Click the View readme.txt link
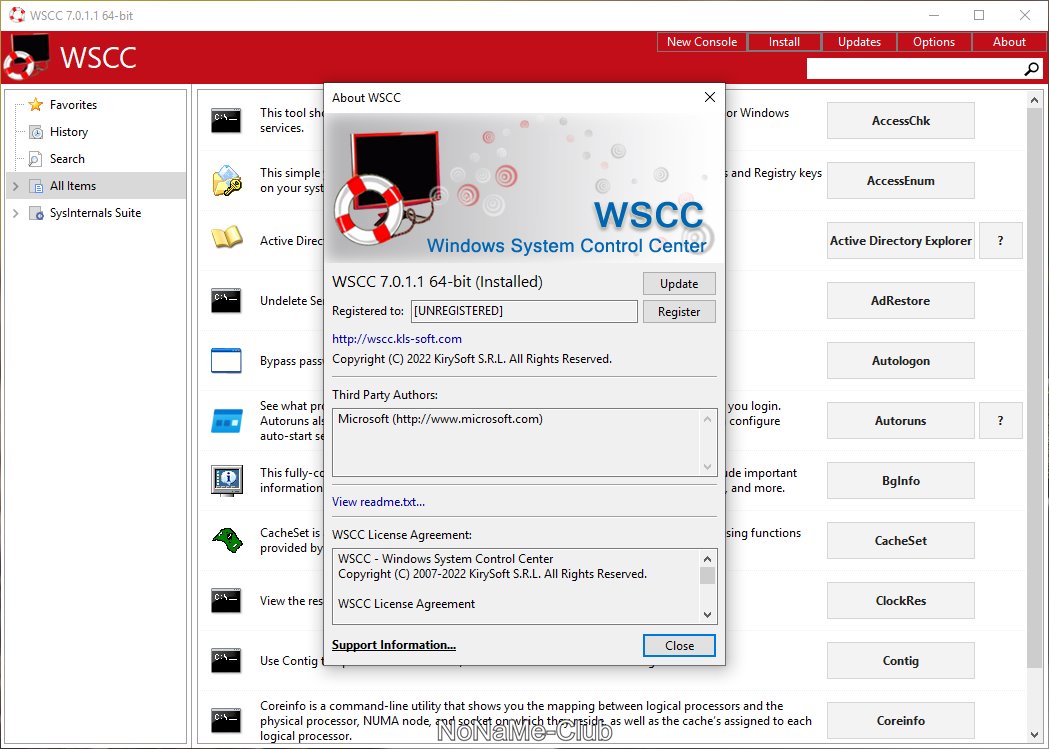Screen dimensions: 1049x749 pyautogui.click(x=378, y=502)
